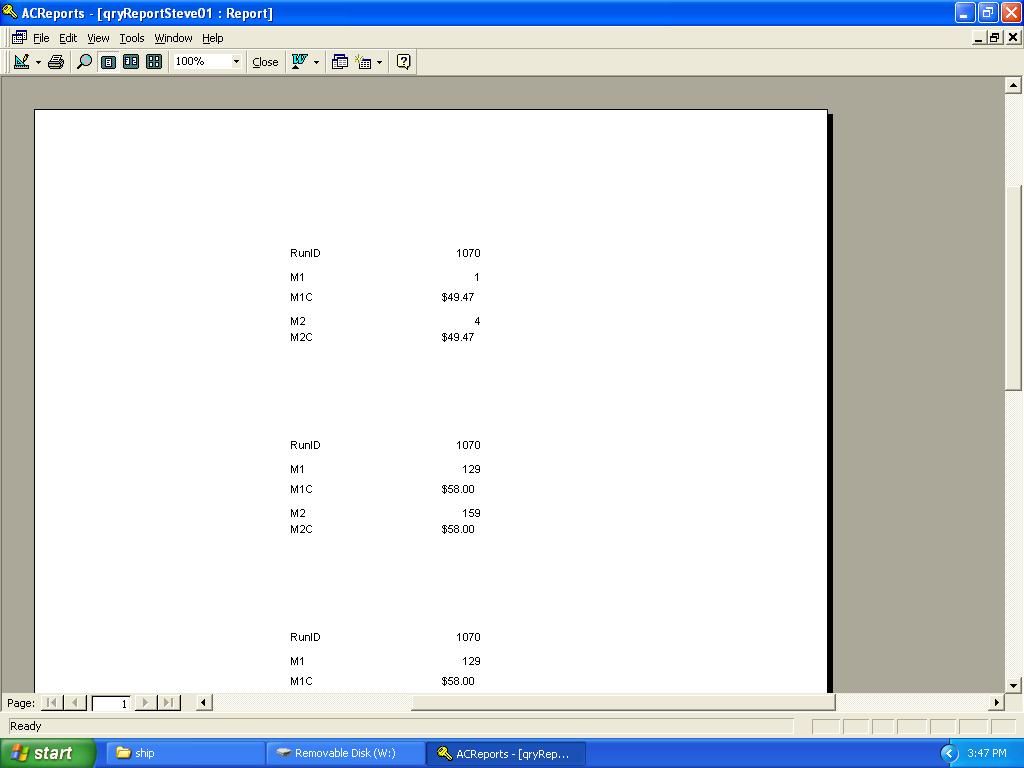The height and width of the screenshot is (768, 1024).
Task: Close the print preview
Action: (265, 62)
